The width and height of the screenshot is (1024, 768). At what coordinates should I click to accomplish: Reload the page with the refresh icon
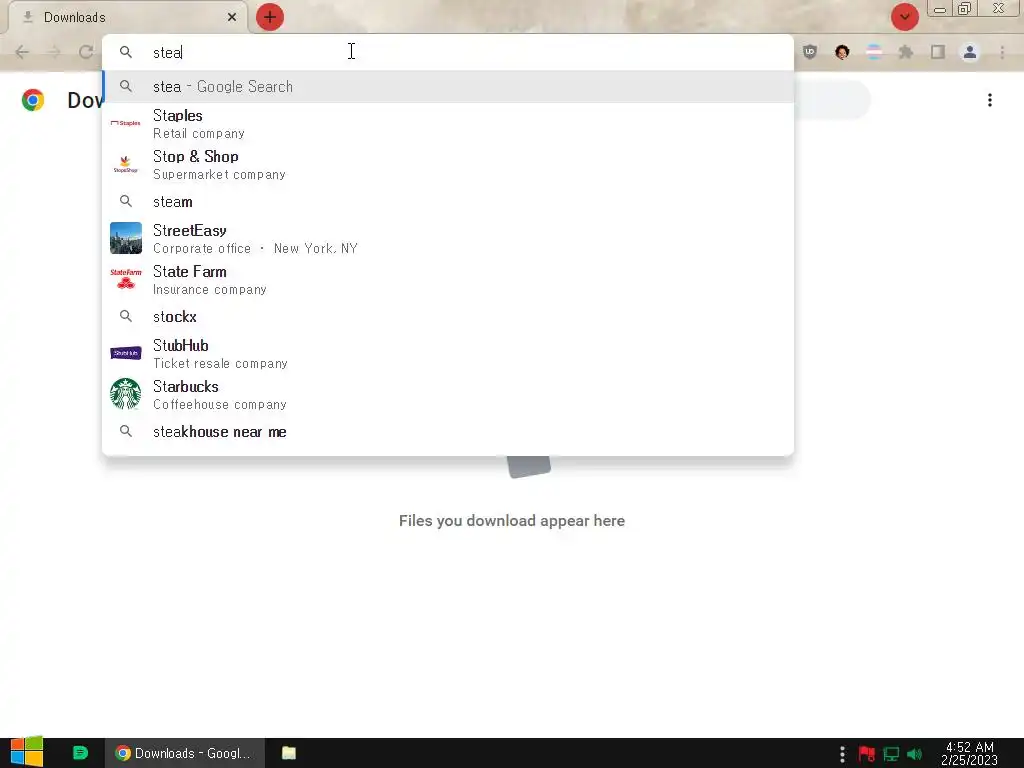86,52
